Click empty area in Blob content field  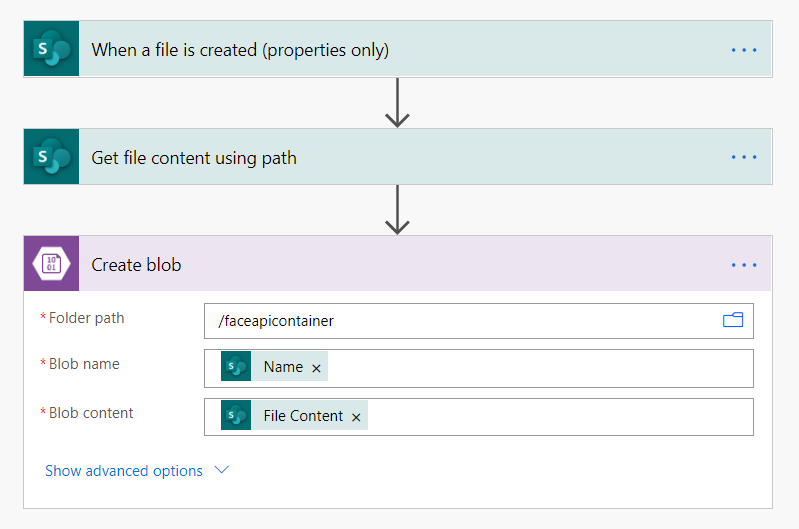point(560,416)
